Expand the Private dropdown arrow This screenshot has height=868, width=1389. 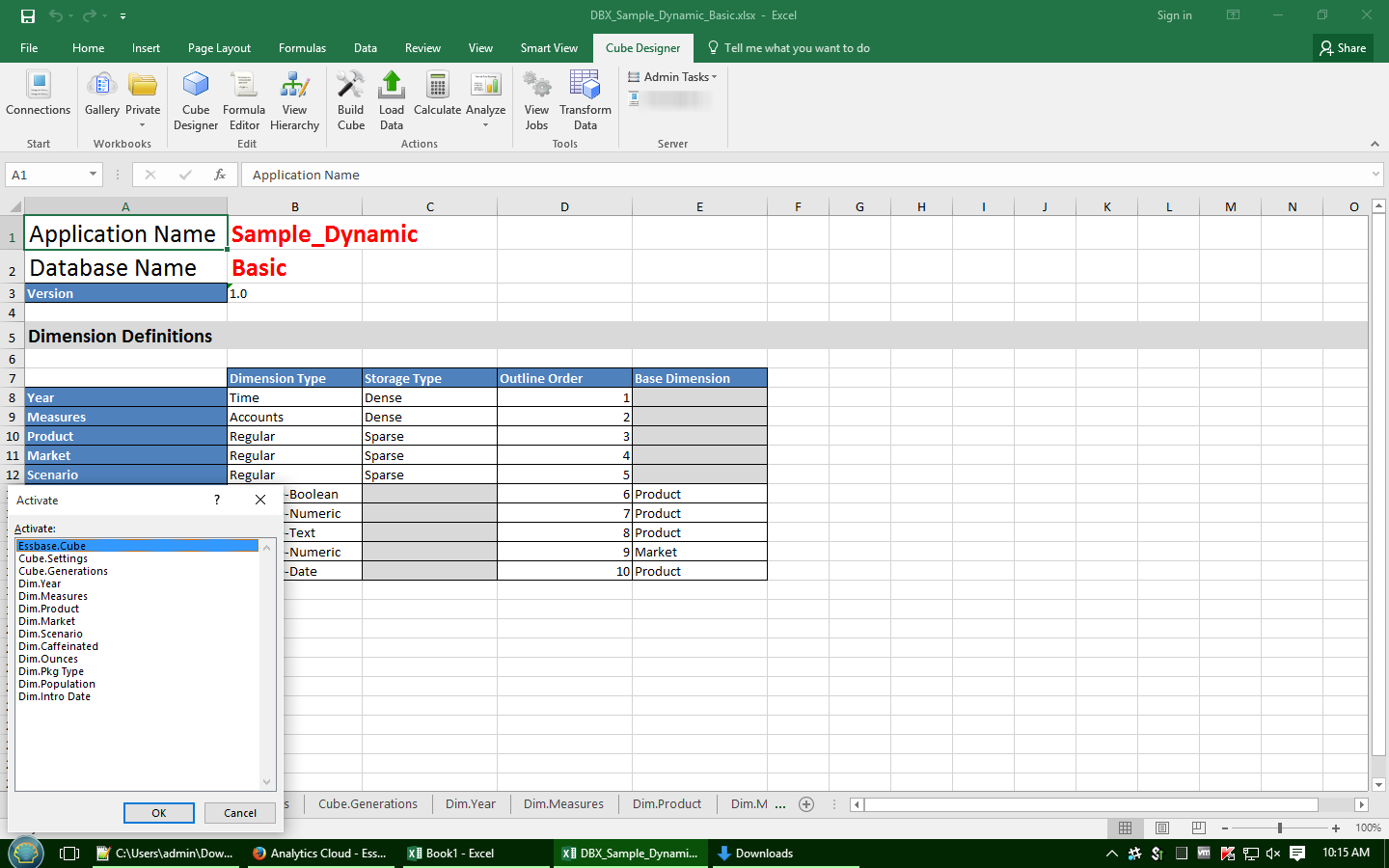tap(143, 125)
